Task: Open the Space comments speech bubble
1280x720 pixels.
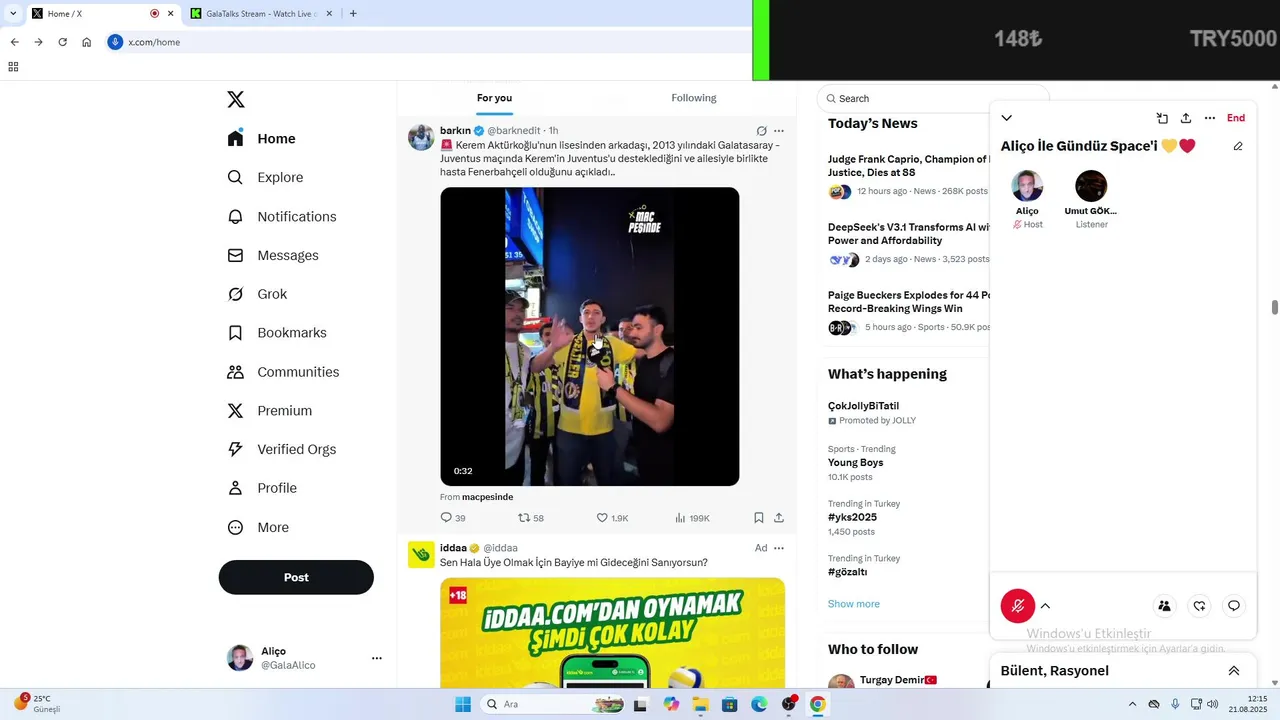Action: (x=1234, y=606)
